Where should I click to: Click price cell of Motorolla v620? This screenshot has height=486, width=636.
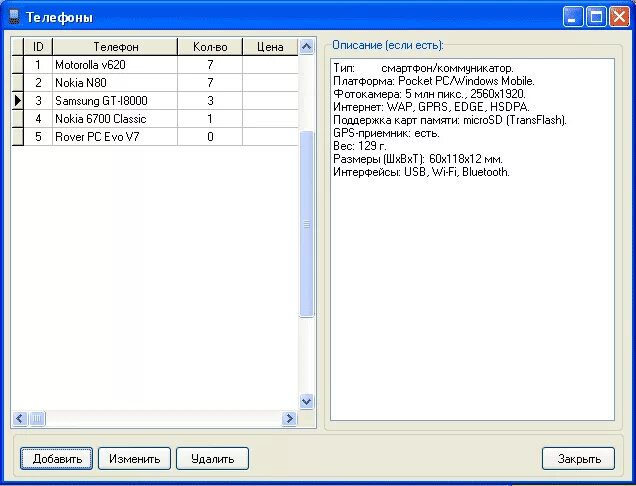[270, 65]
